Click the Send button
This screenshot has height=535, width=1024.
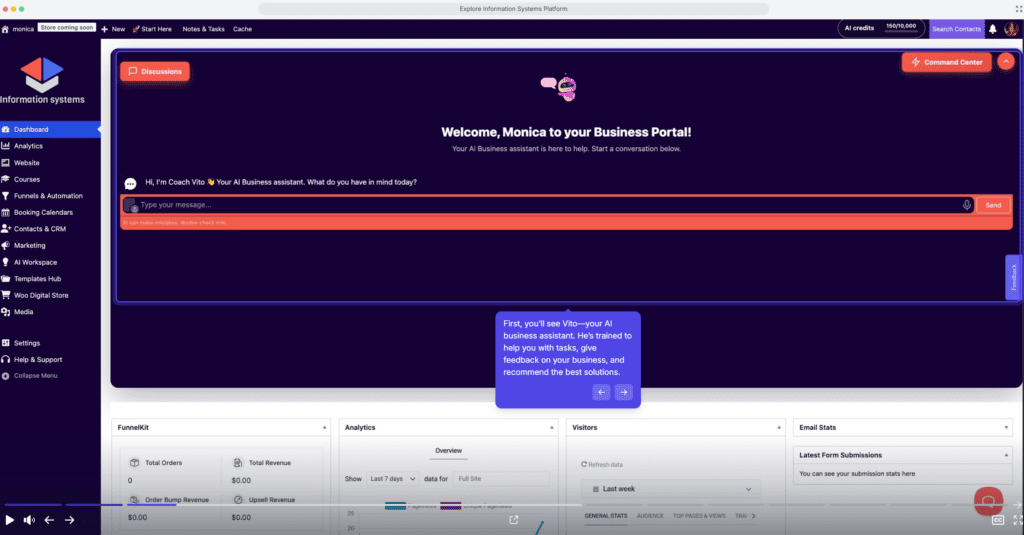pyautogui.click(x=993, y=205)
